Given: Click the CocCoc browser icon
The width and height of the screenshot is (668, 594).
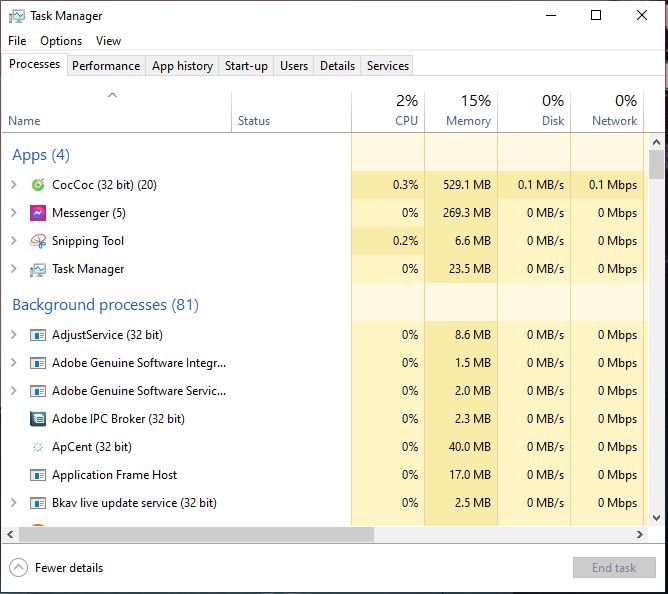Looking at the screenshot, I should tap(38, 185).
